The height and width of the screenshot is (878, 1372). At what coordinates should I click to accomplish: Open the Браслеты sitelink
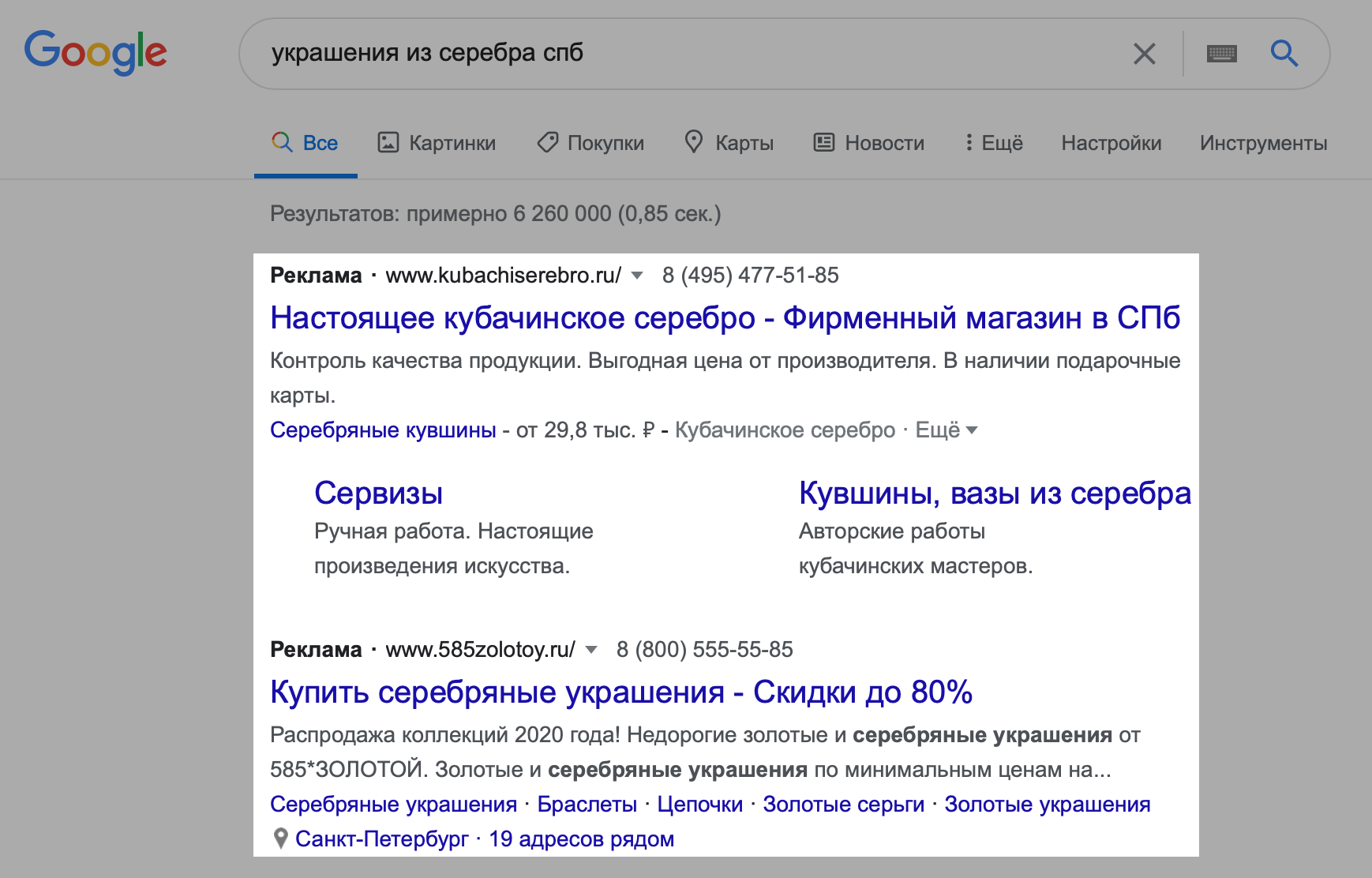click(x=587, y=805)
